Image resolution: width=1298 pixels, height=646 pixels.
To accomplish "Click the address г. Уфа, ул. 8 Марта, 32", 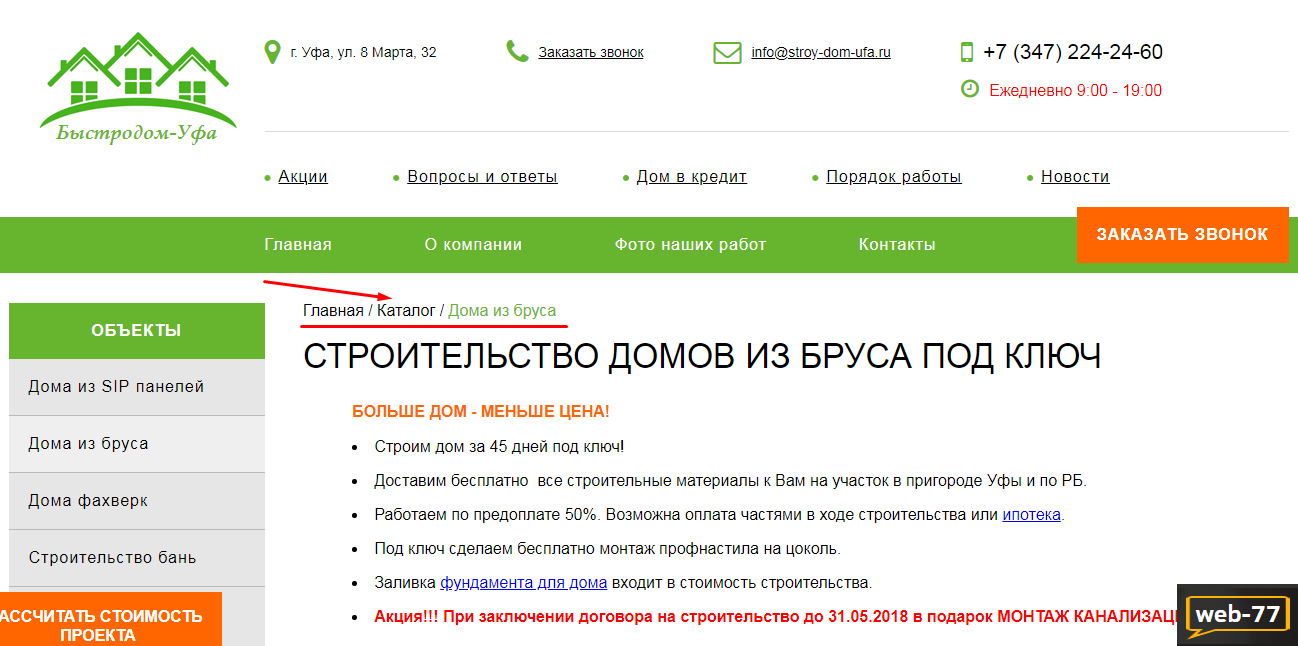I will coord(363,52).
